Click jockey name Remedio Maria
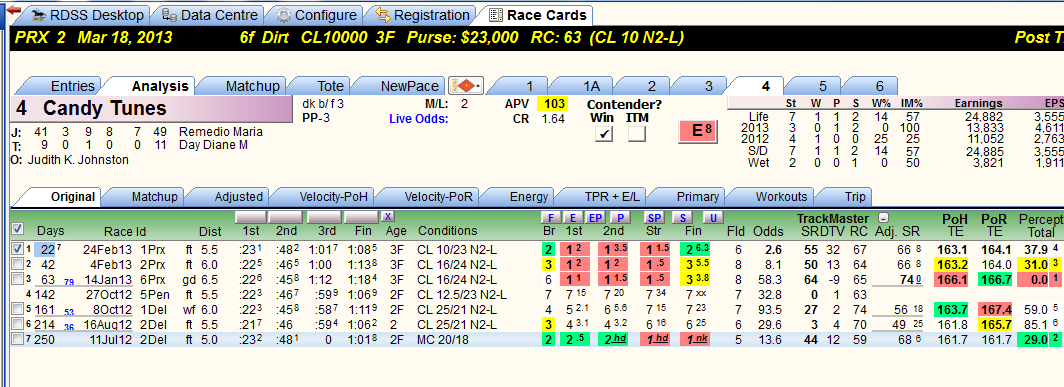Image resolution: width=1064 pixels, height=387 pixels. [x=221, y=131]
